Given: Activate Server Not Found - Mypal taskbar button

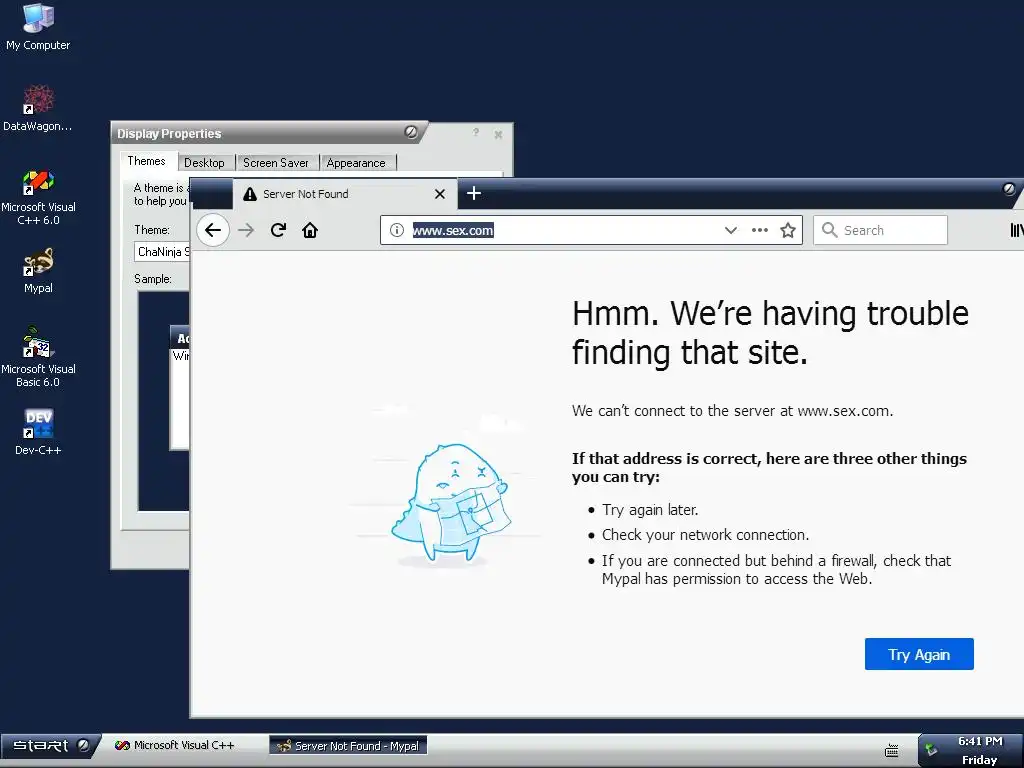Looking at the screenshot, I should tap(348, 745).
